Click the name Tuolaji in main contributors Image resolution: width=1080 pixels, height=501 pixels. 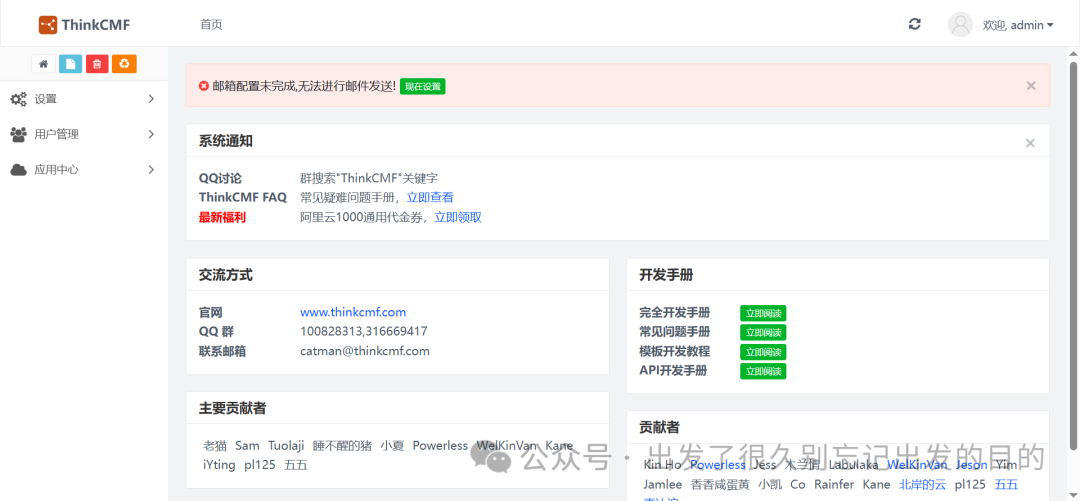point(286,446)
